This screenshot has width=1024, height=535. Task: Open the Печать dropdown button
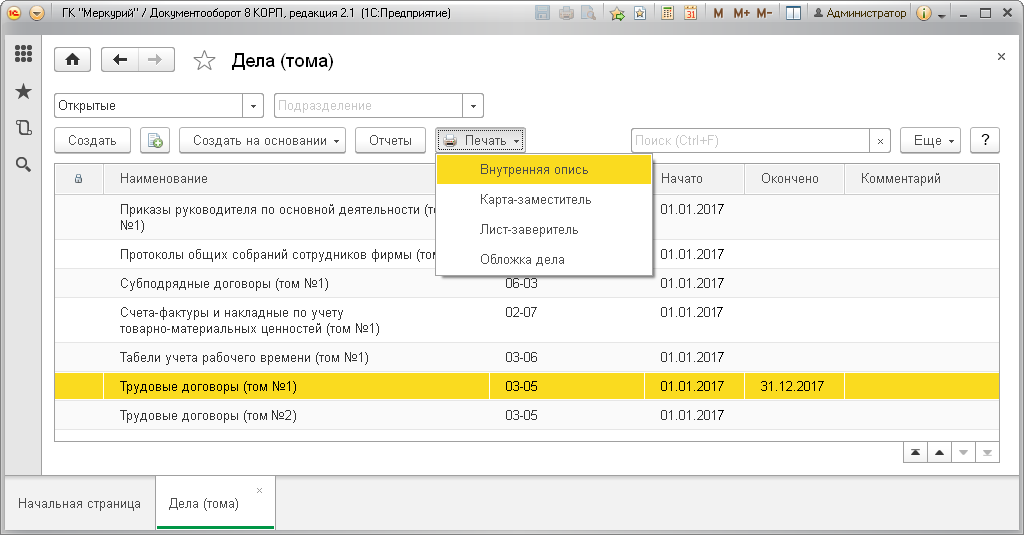[x=480, y=140]
